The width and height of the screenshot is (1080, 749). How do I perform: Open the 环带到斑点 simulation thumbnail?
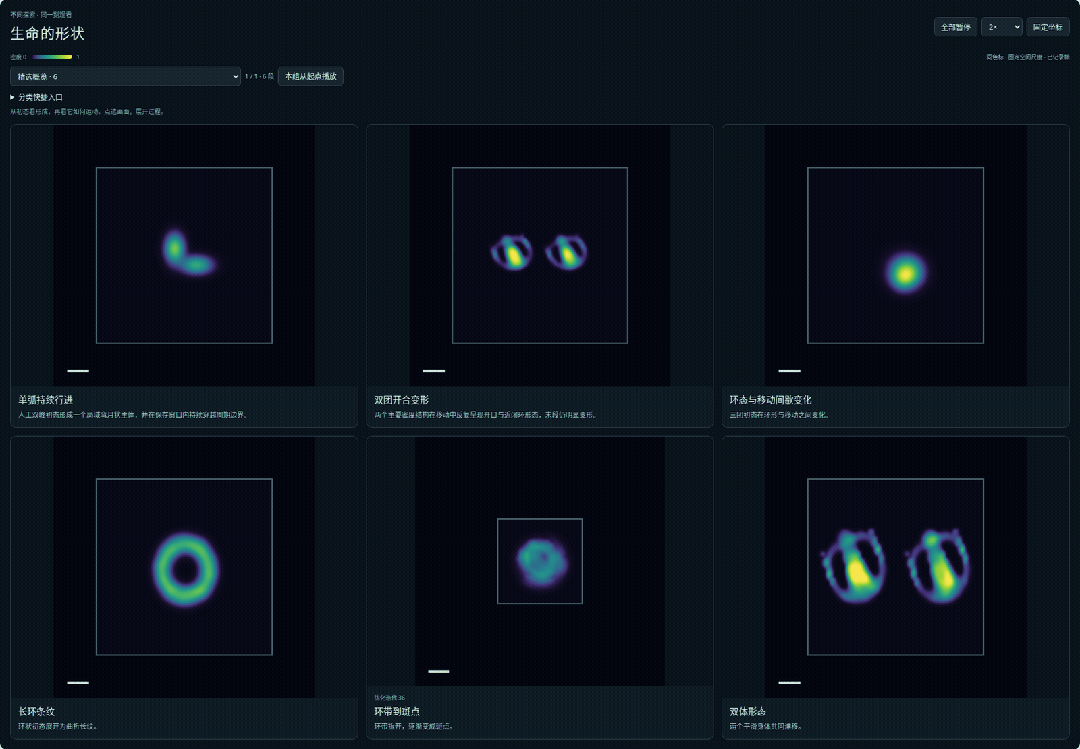click(x=540, y=561)
